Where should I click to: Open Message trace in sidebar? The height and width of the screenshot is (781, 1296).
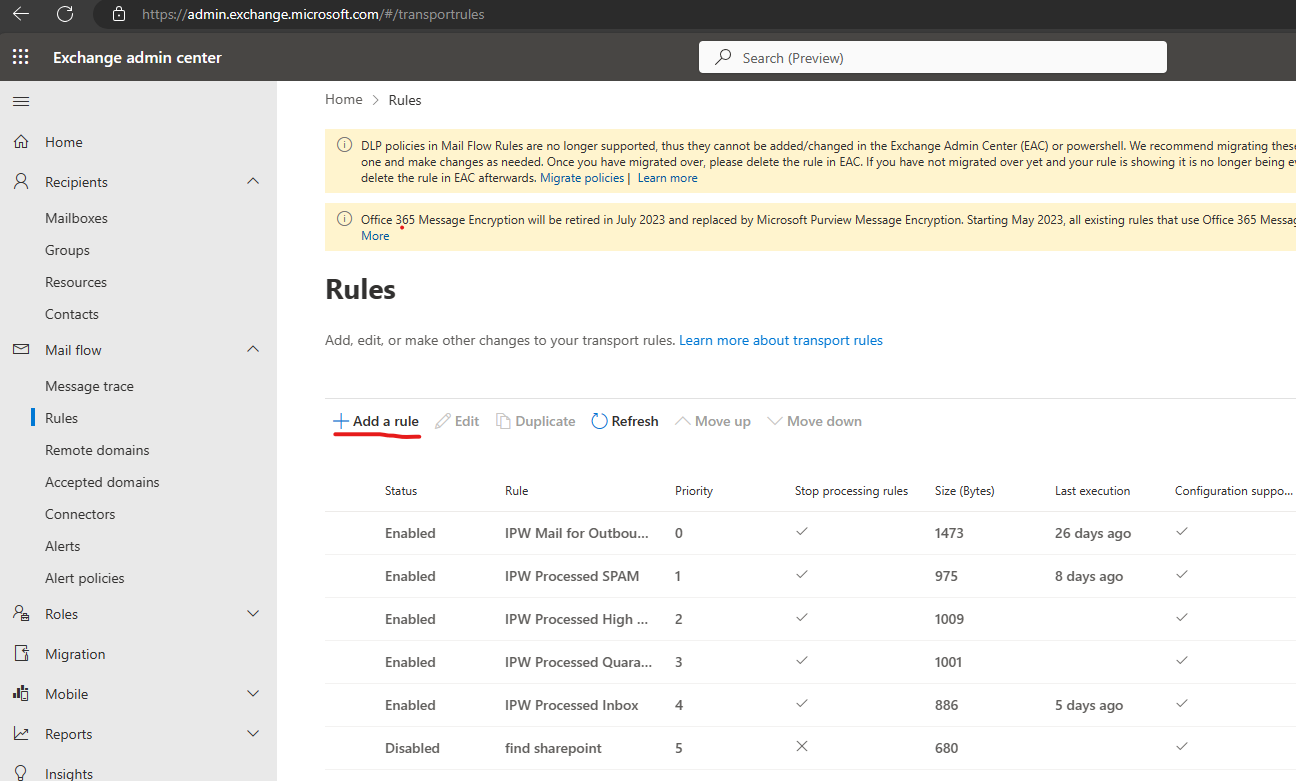coord(89,386)
